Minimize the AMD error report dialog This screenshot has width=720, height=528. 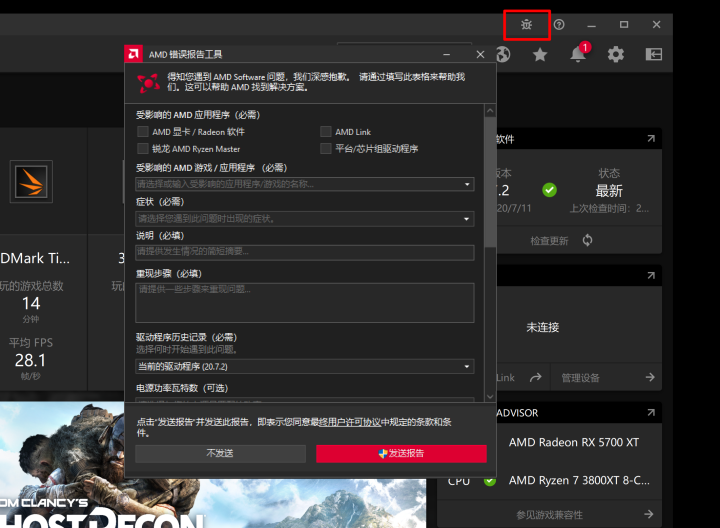coord(446,55)
